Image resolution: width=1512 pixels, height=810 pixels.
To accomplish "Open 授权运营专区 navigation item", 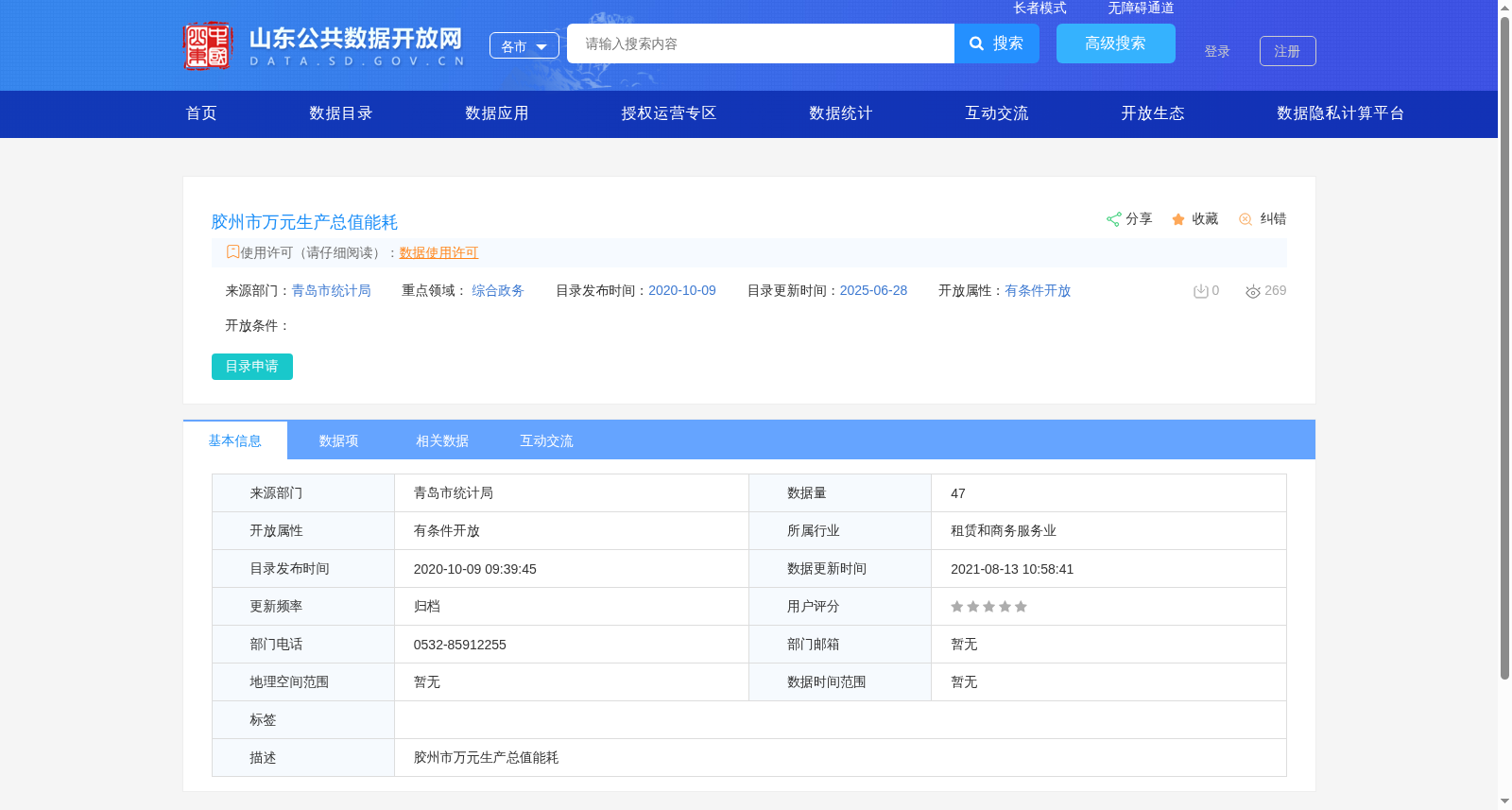I will pos(669,113).
